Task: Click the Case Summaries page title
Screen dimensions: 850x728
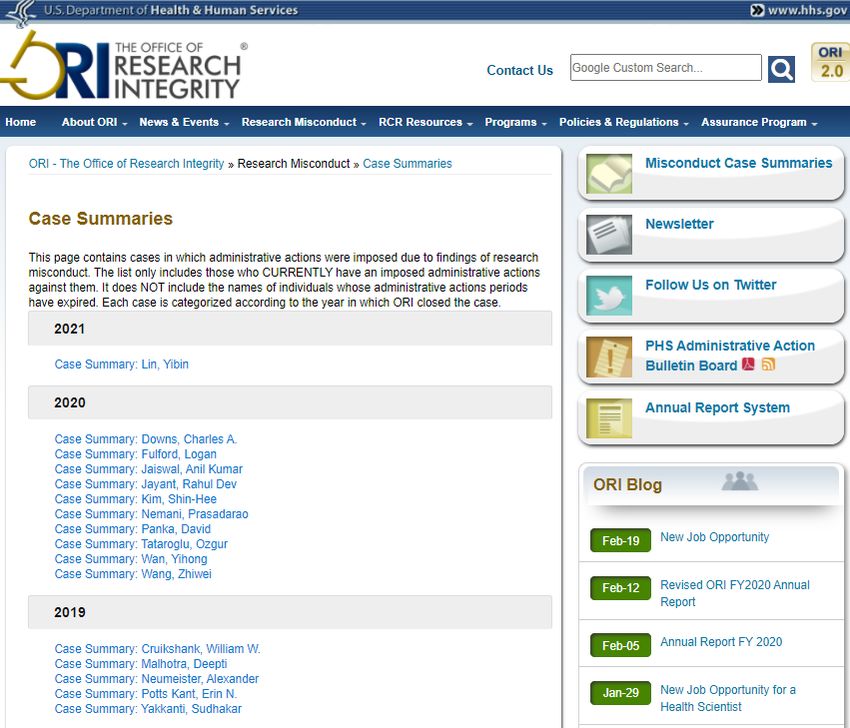Action: pos(100,218)
